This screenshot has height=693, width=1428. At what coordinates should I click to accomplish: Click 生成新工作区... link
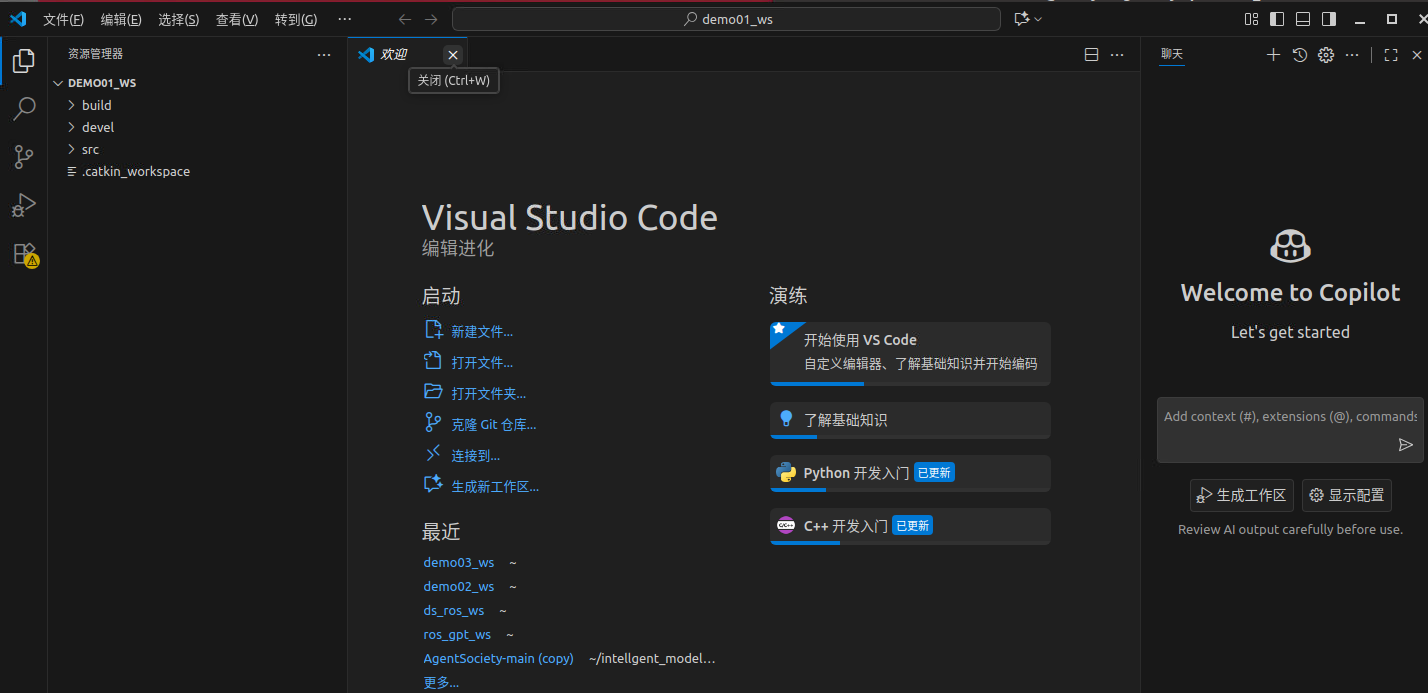pyautogui.click(x=482, y=487)
